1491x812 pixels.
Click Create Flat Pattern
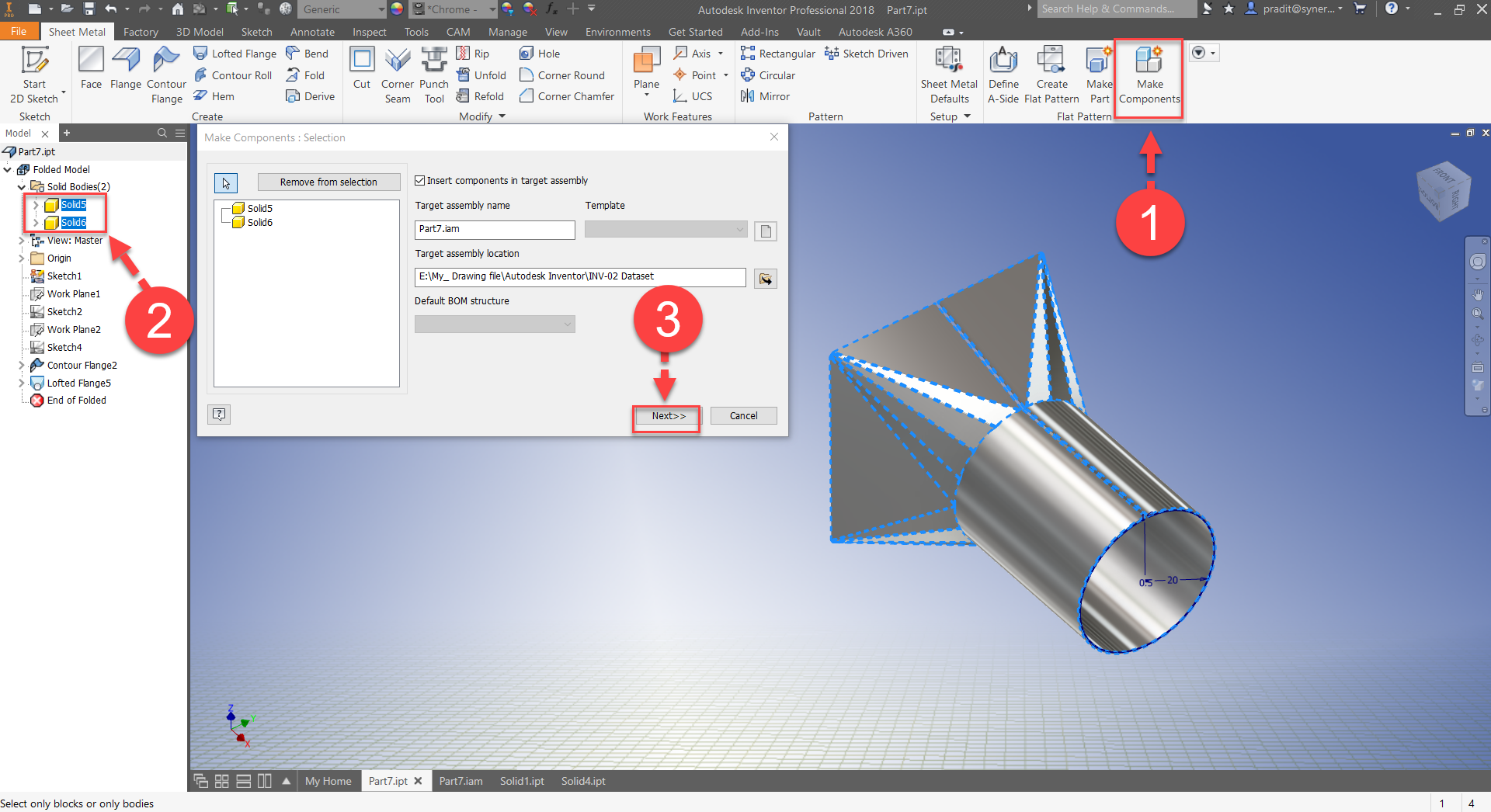(1051, 74)
